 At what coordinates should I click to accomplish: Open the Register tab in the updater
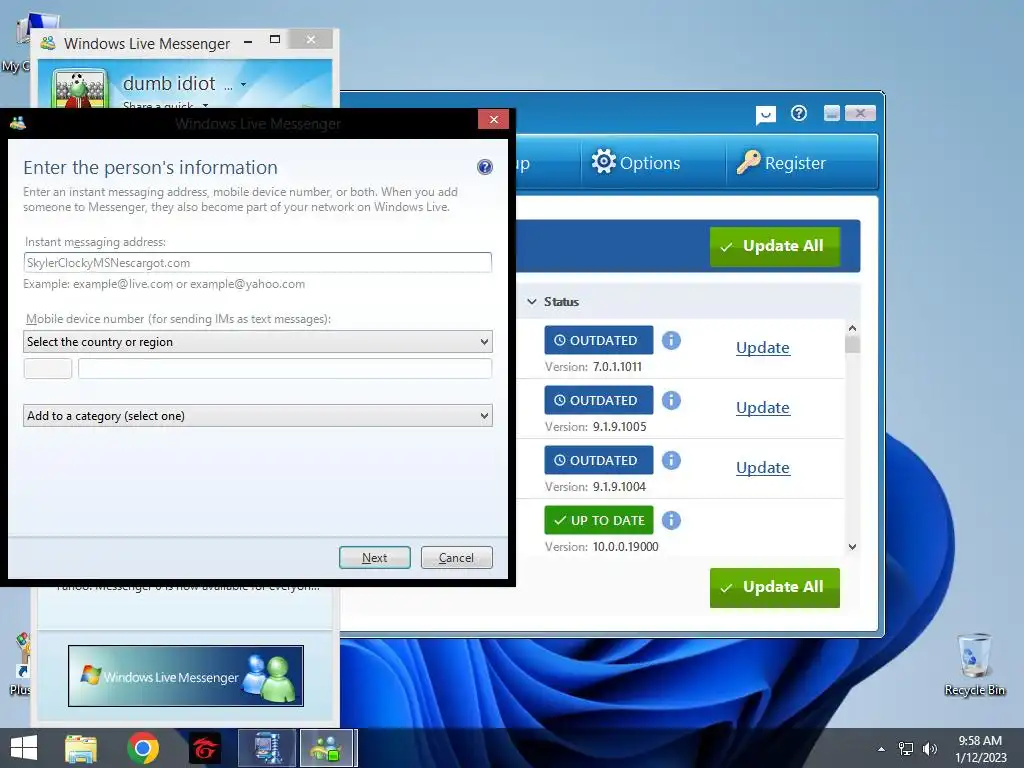(x=781, y=163)
